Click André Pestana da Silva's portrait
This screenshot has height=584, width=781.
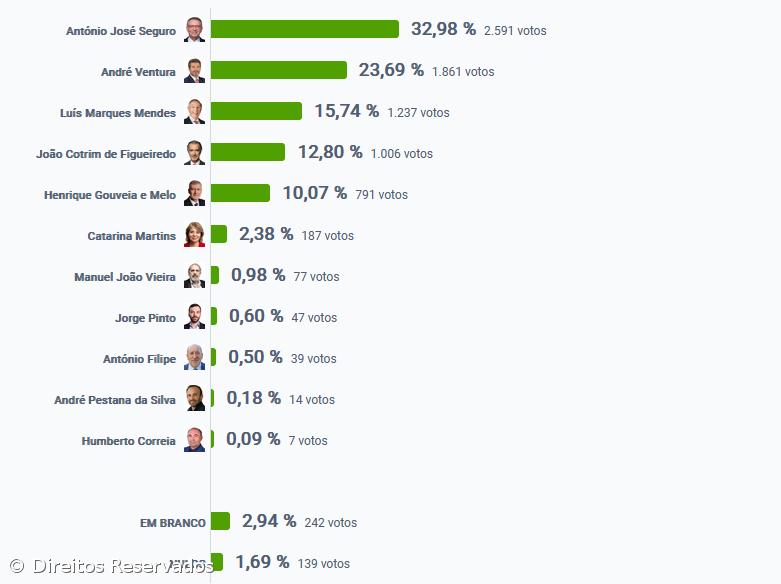point(194,399)
